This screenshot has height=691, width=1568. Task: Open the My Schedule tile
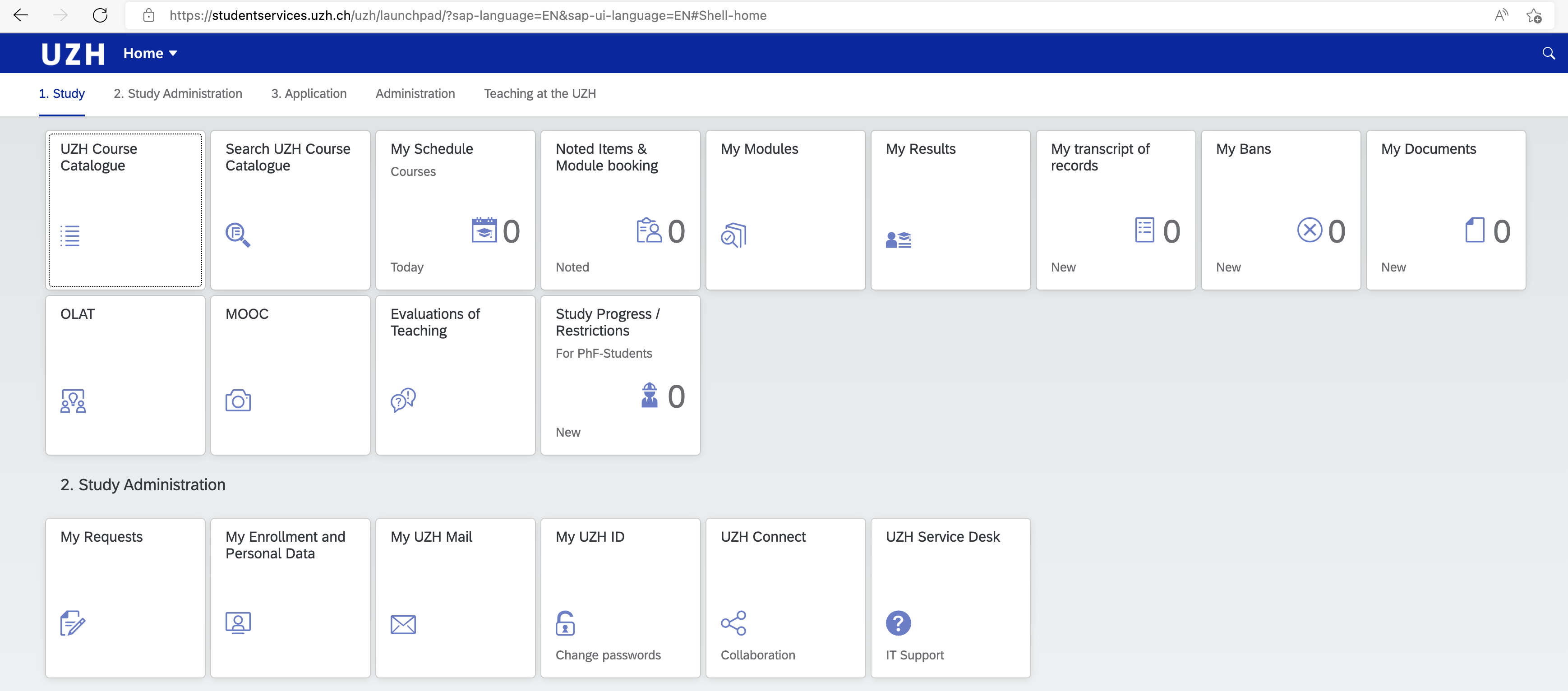pos(455,210)
